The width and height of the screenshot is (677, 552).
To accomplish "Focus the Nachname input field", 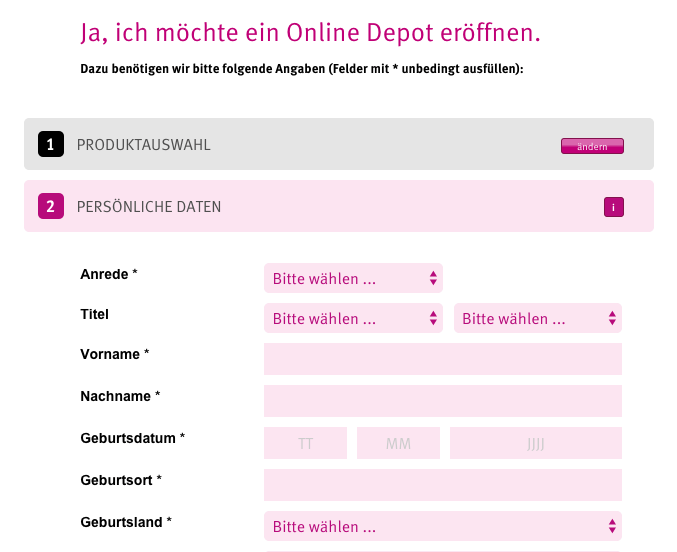I will pyautogui.click(x=443, y=401).
